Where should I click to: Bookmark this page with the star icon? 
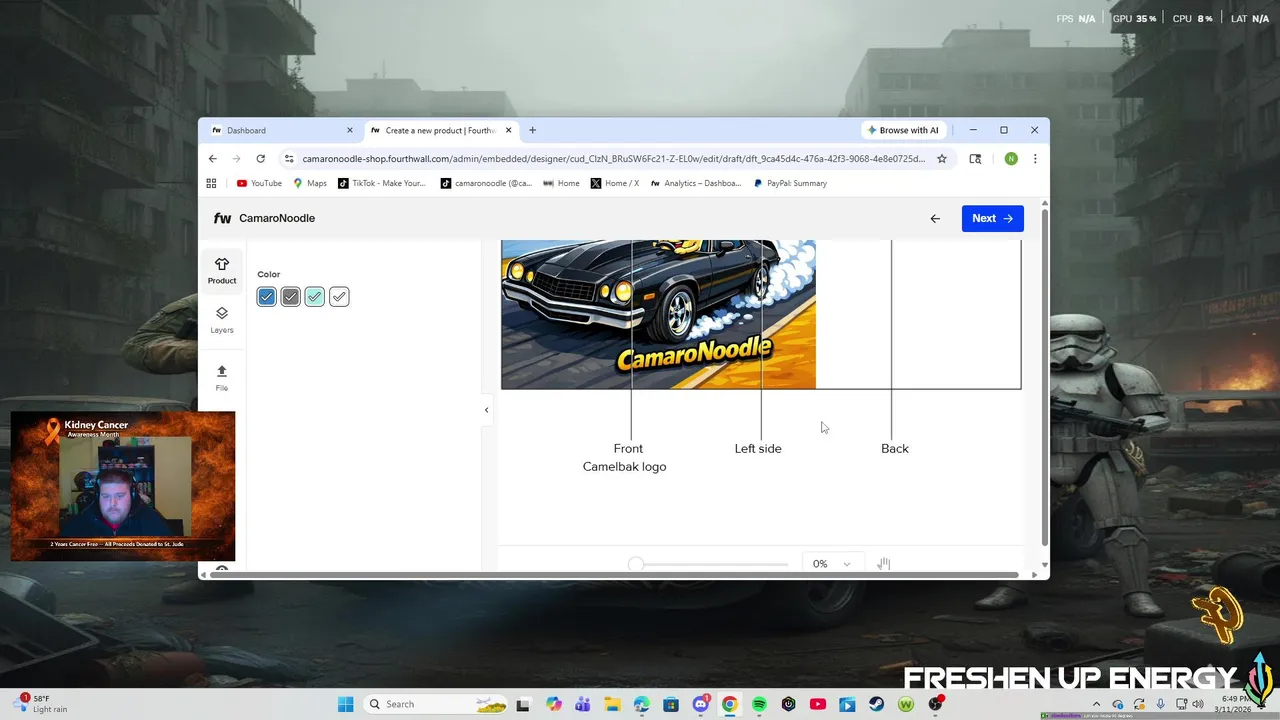(942, 158)
